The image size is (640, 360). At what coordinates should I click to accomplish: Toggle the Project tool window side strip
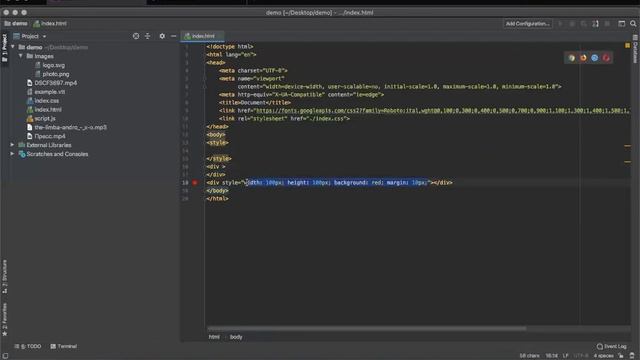[x=4, y=48]
